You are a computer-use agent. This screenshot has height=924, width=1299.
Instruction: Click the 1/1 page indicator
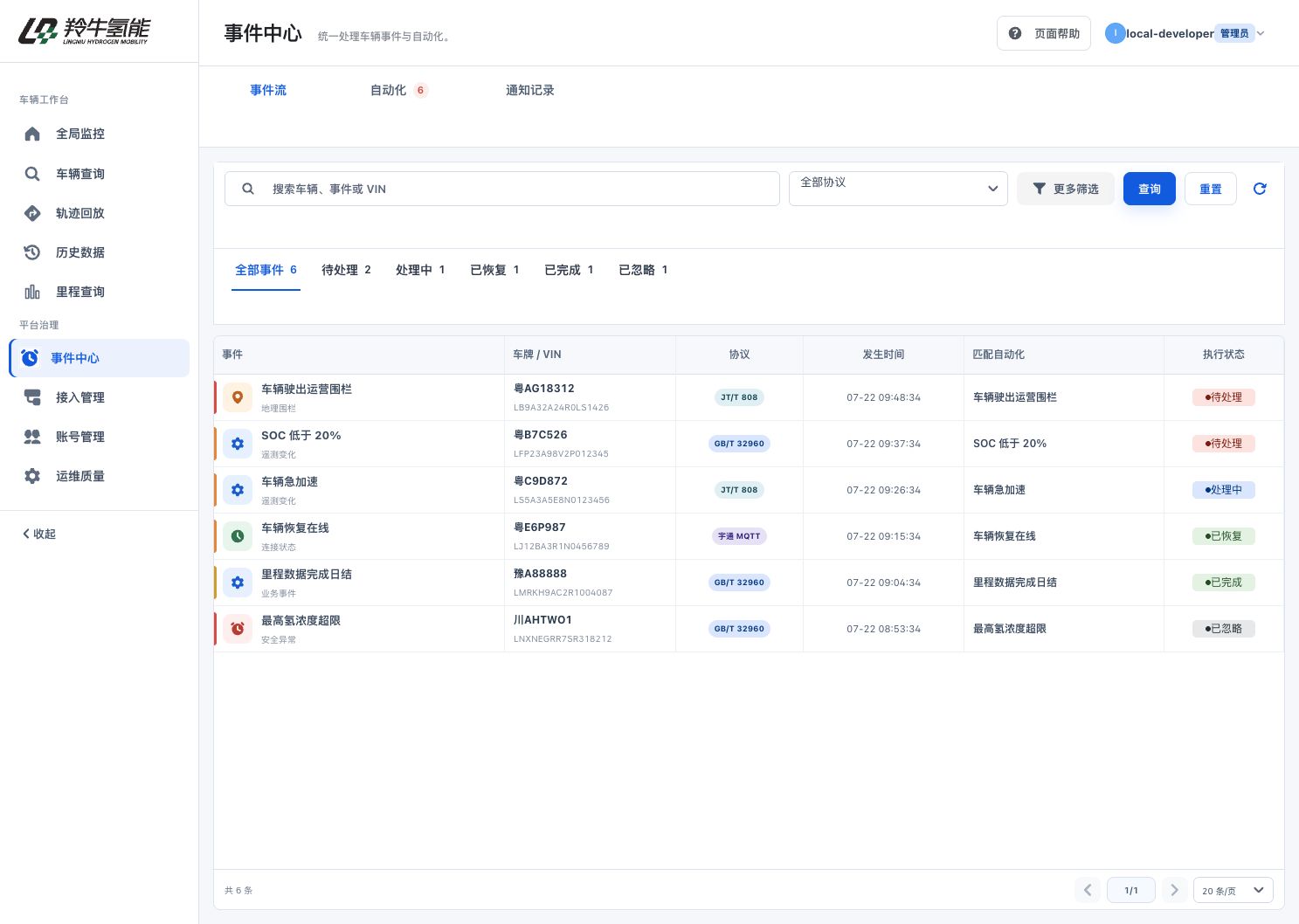pyautogui.click(x=1131, y=890)
